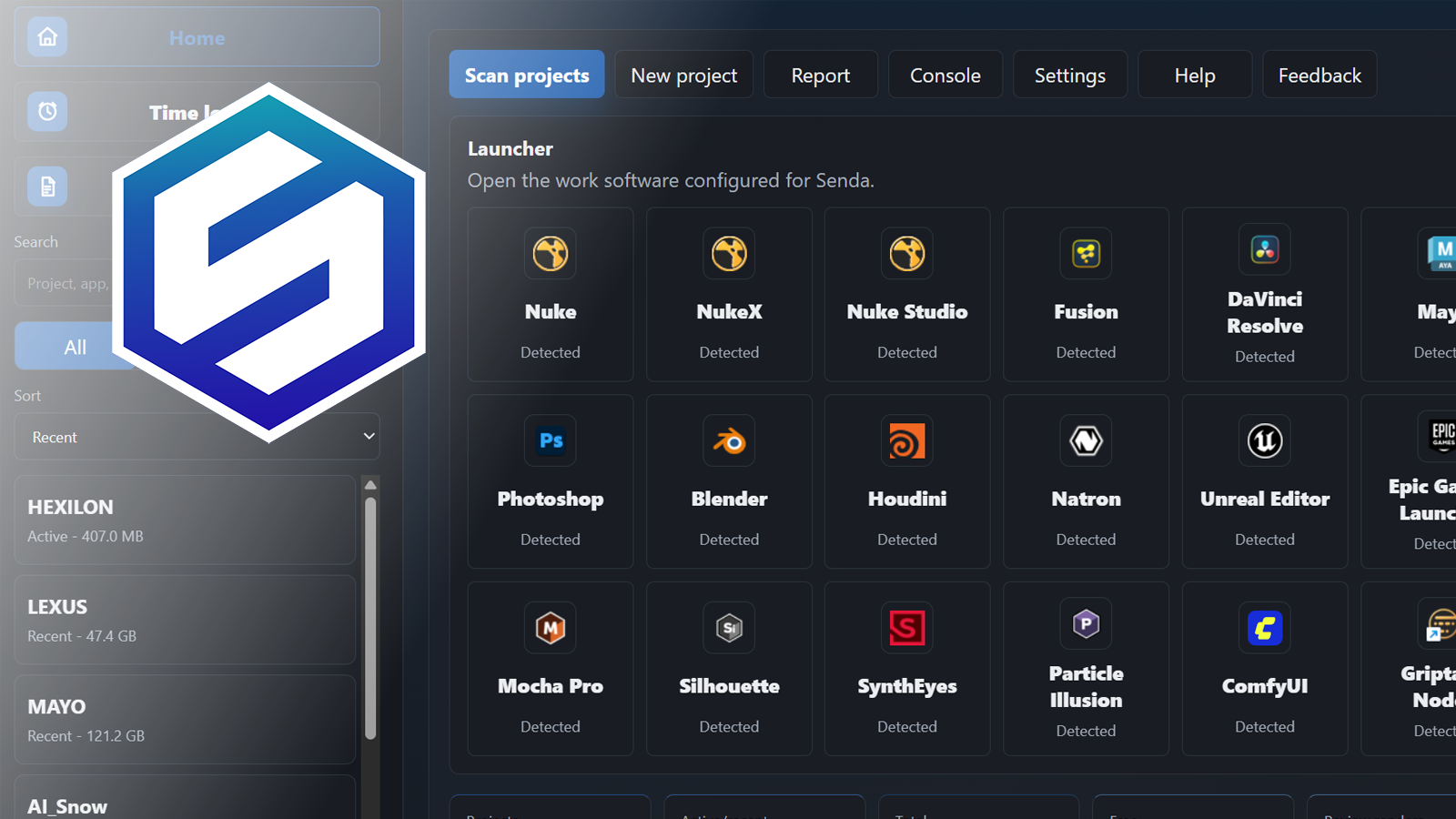Image resolution: width=1456 pixels, height=819 pixels.
Task: Click the Unreal Editor name label
Action: pyautogui.click(x=1265, y=499)
